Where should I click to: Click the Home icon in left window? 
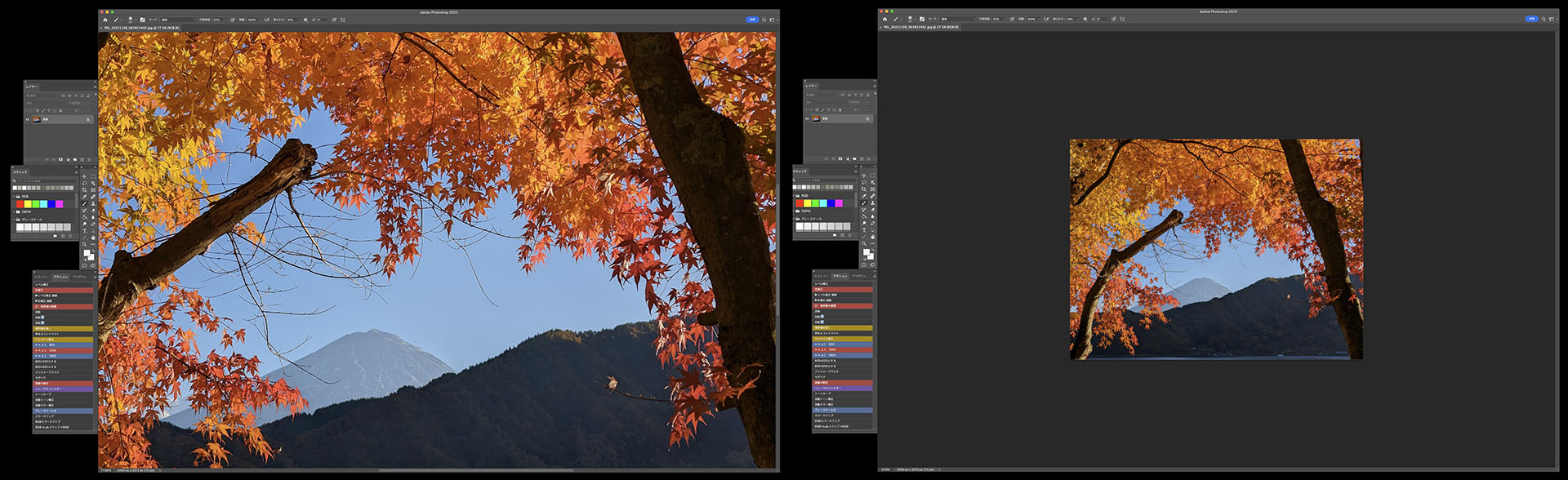pyautogui.click(x=105, y=20)
